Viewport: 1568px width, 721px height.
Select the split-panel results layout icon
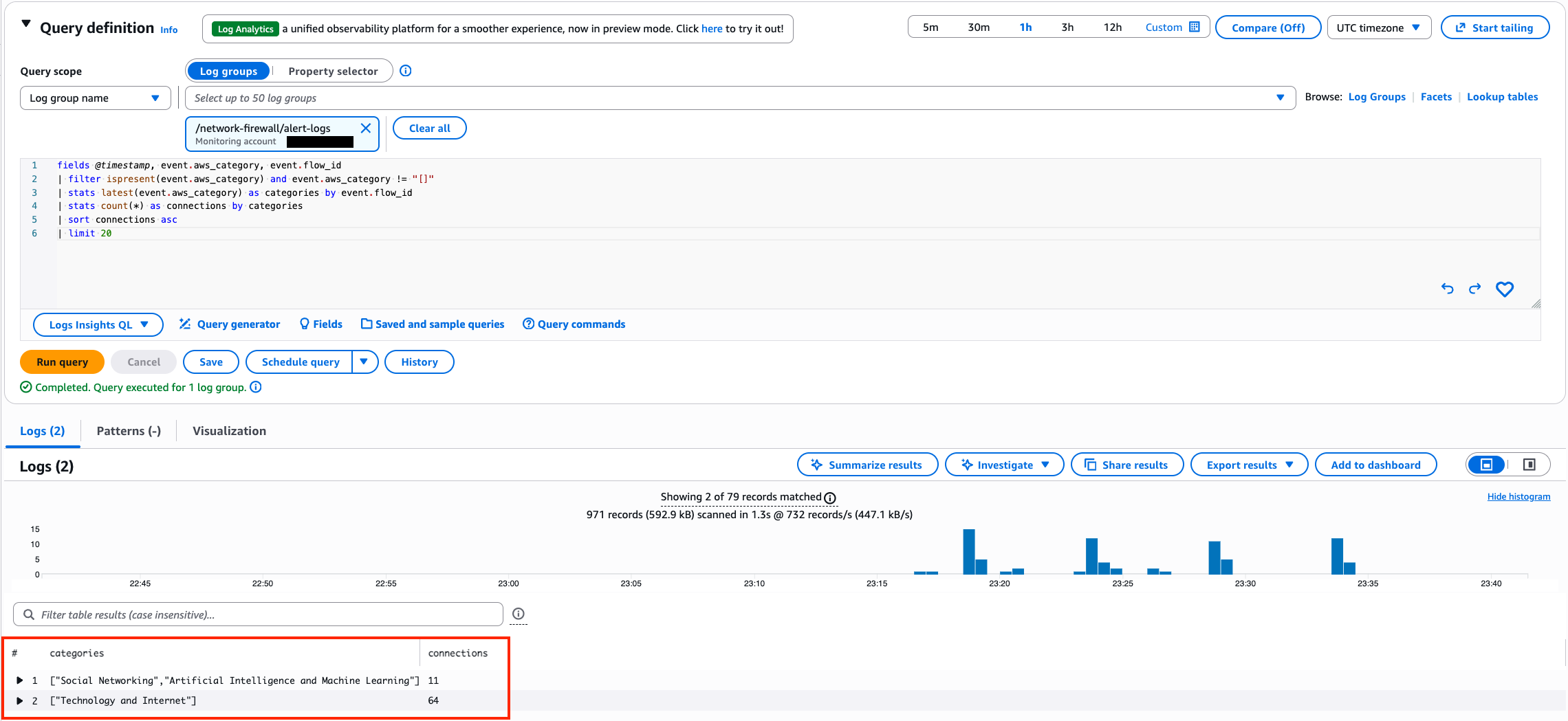(x=1529, y=465)
